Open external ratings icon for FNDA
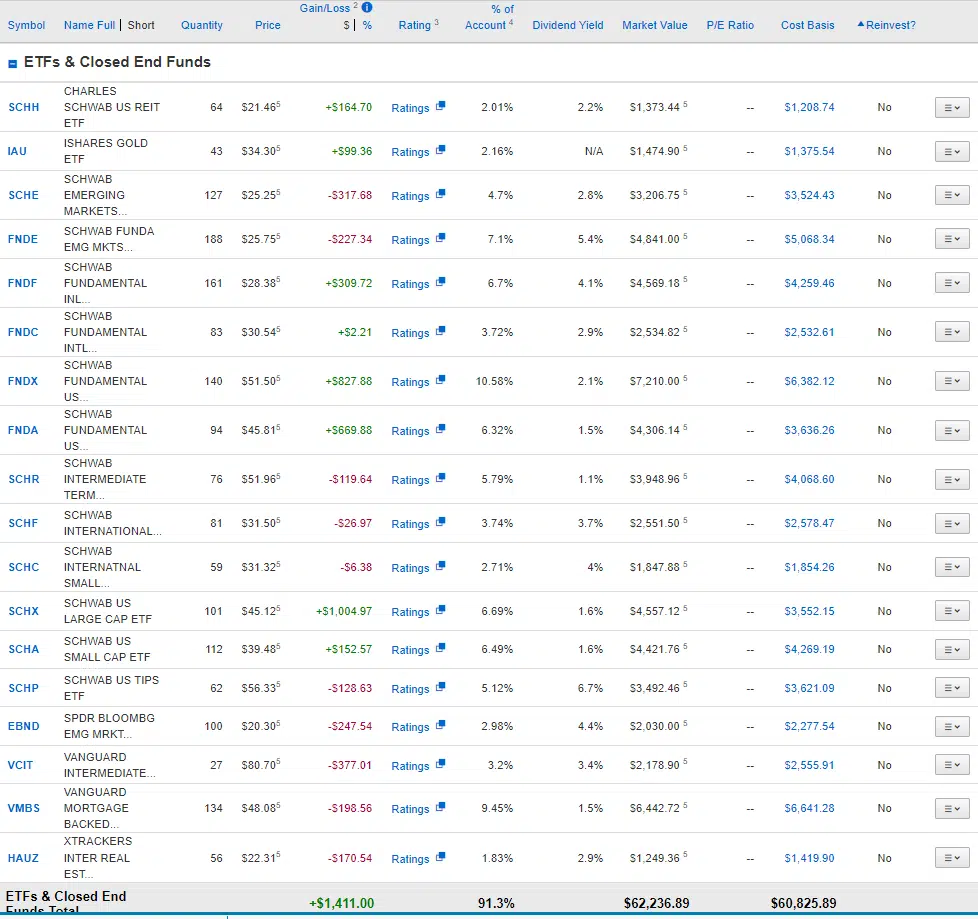Screen dimensions: 978x919 pos(440,429)
